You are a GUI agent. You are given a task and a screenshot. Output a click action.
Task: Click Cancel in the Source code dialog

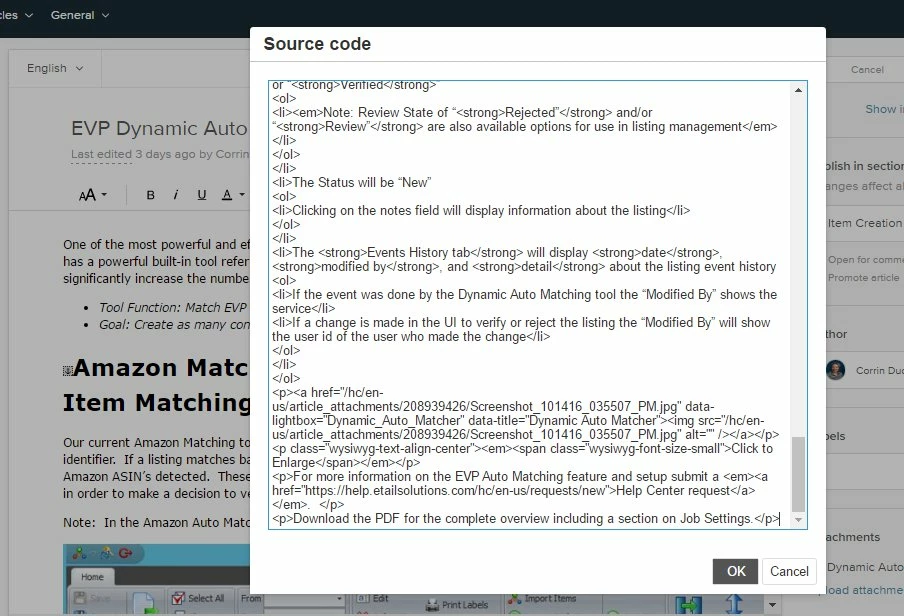coord(789,571)
